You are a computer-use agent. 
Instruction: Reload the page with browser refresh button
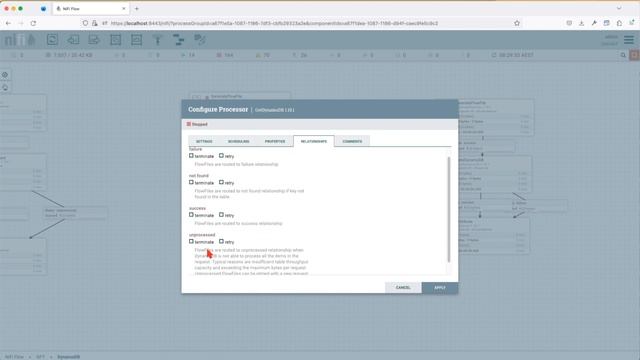pyautogui.click(x=33, y=23)
